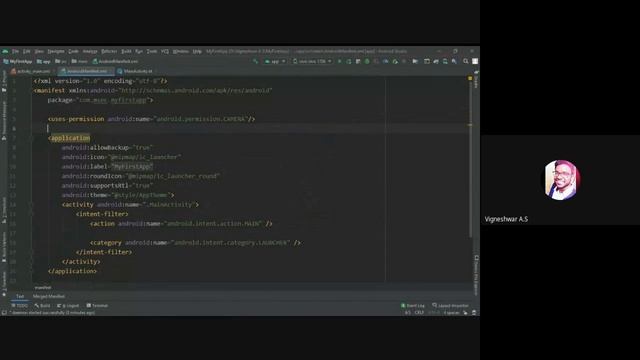Collapse the activity tag fold marker
Image resolution: width=640 pixels, height=360 pixels.
(x=31, y=204)
